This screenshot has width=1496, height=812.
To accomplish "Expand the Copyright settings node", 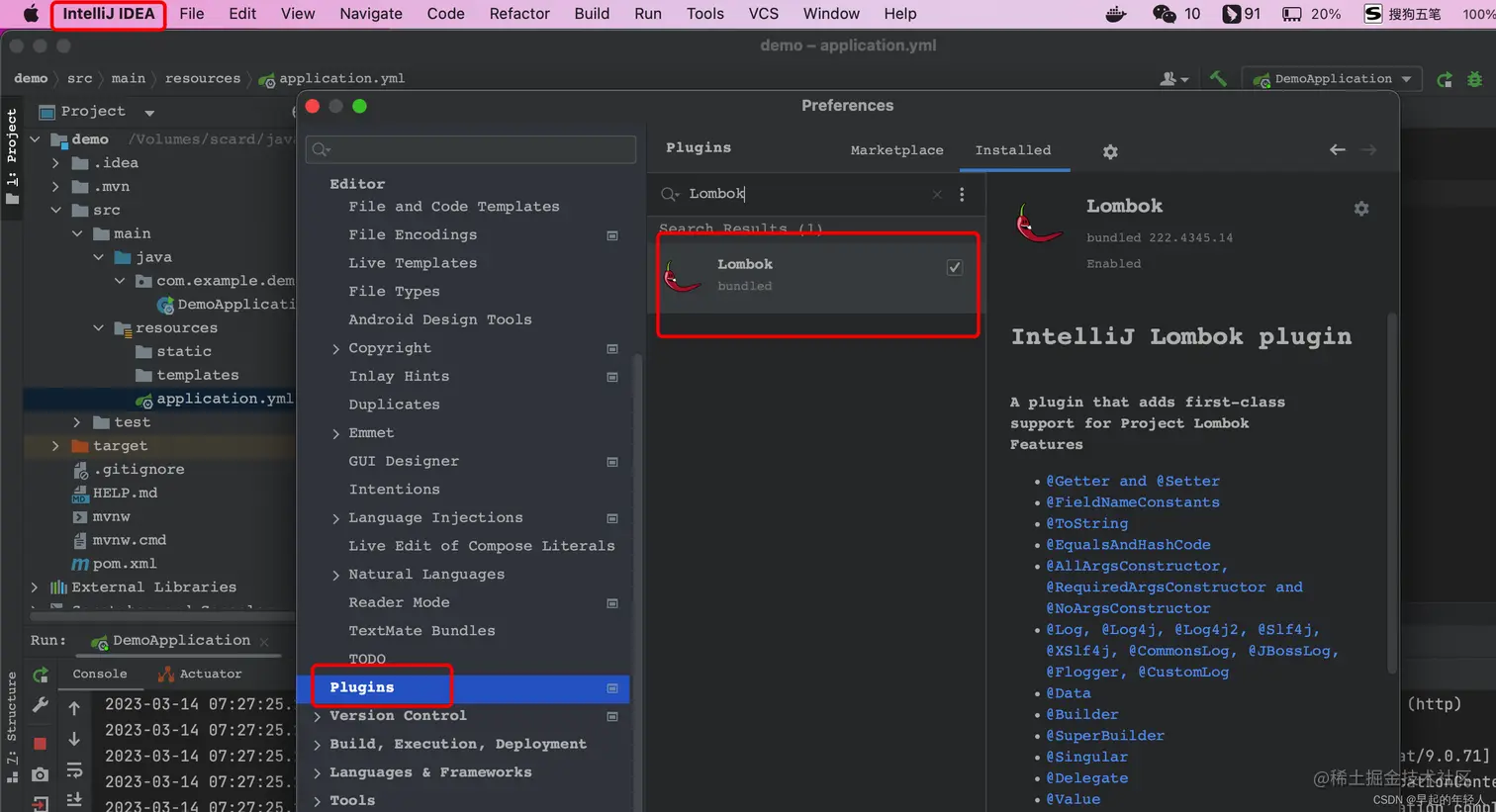I will (336, 349).
